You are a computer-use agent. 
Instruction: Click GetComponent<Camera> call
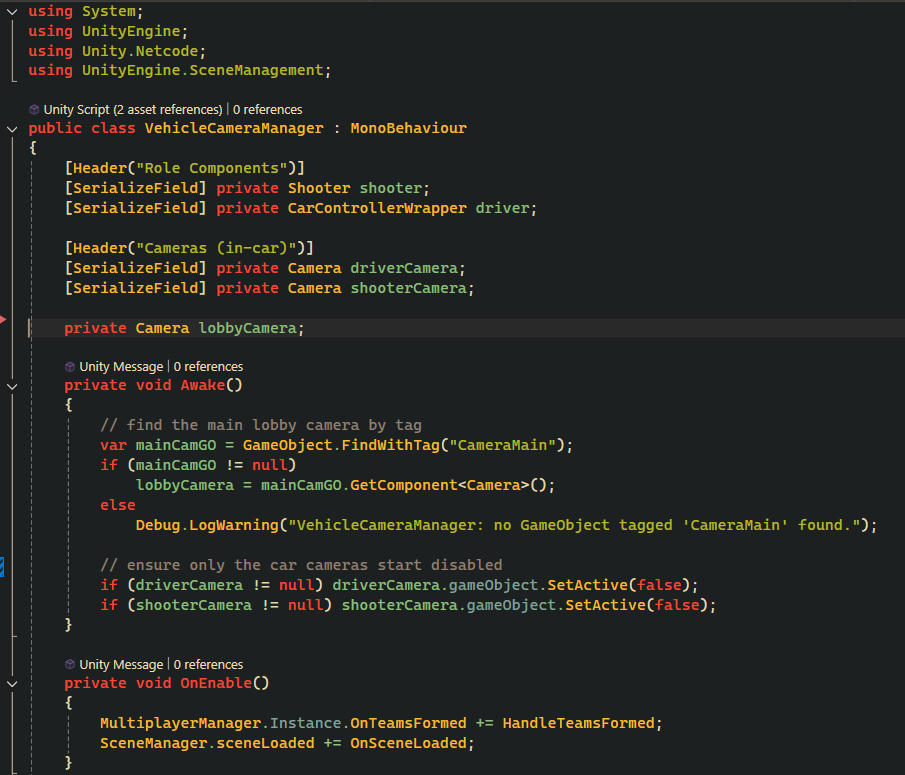(x=439, y=485)
